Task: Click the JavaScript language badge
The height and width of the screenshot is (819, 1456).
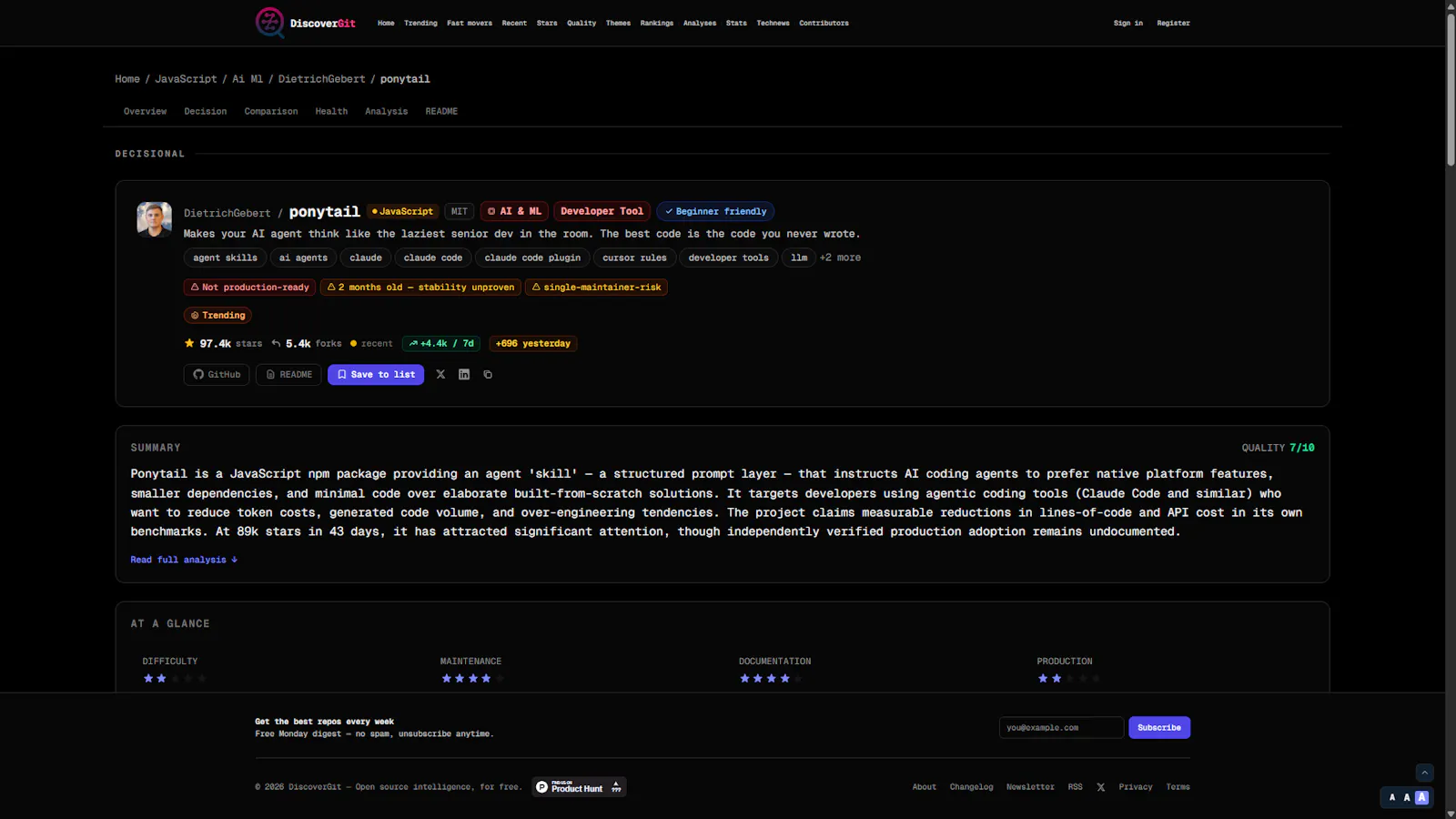Action: (x=403, y=211)
